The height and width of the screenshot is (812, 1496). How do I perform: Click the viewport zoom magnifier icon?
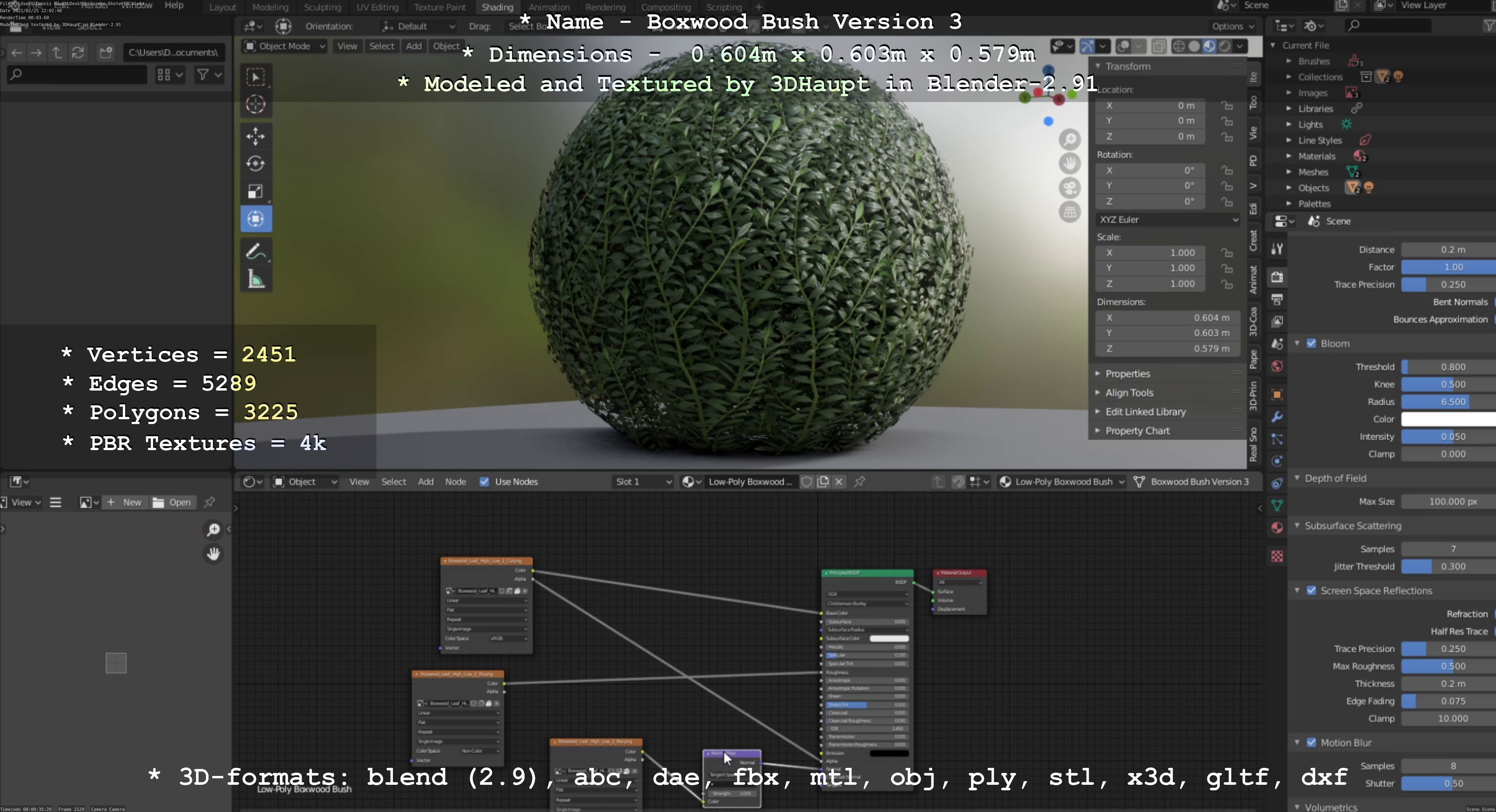(1070, 139)
